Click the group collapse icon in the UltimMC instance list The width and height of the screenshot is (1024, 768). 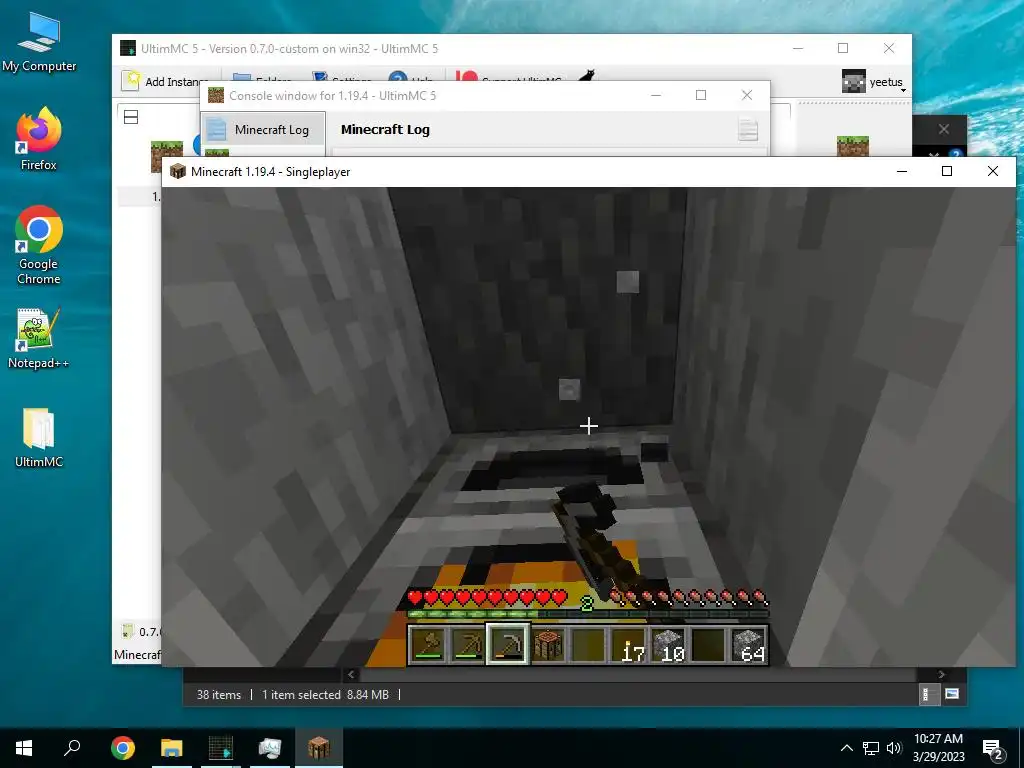[x=131, y=118]
